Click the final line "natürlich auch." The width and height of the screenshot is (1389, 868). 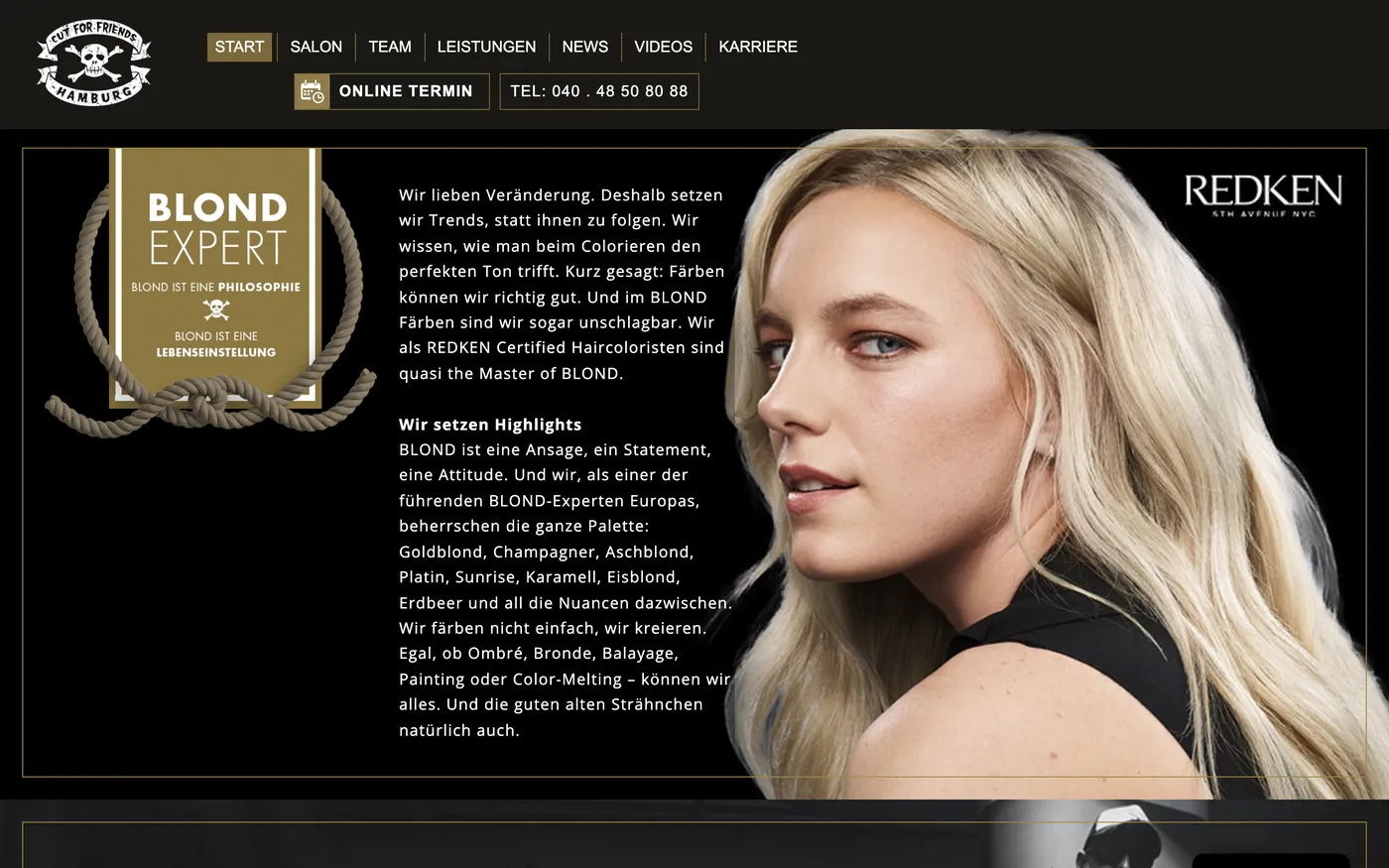click(459, 730)
